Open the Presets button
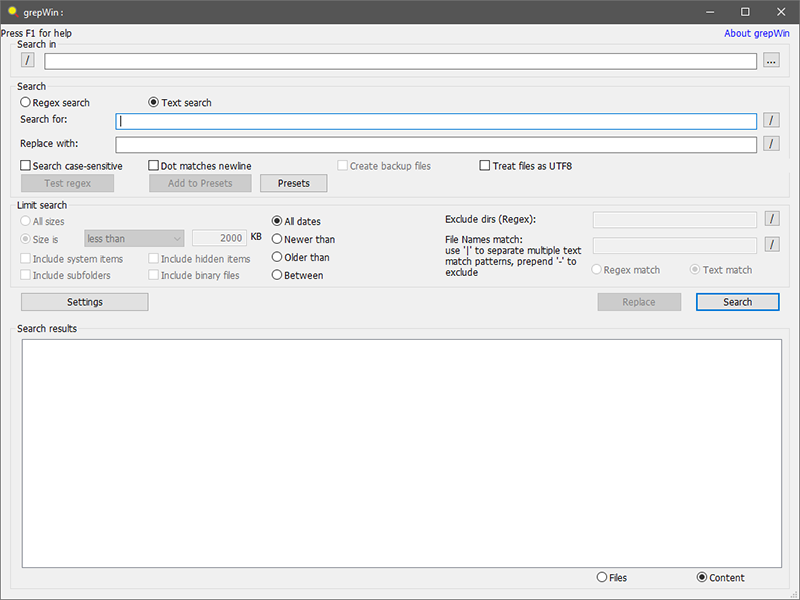 (x=293, y=184)
